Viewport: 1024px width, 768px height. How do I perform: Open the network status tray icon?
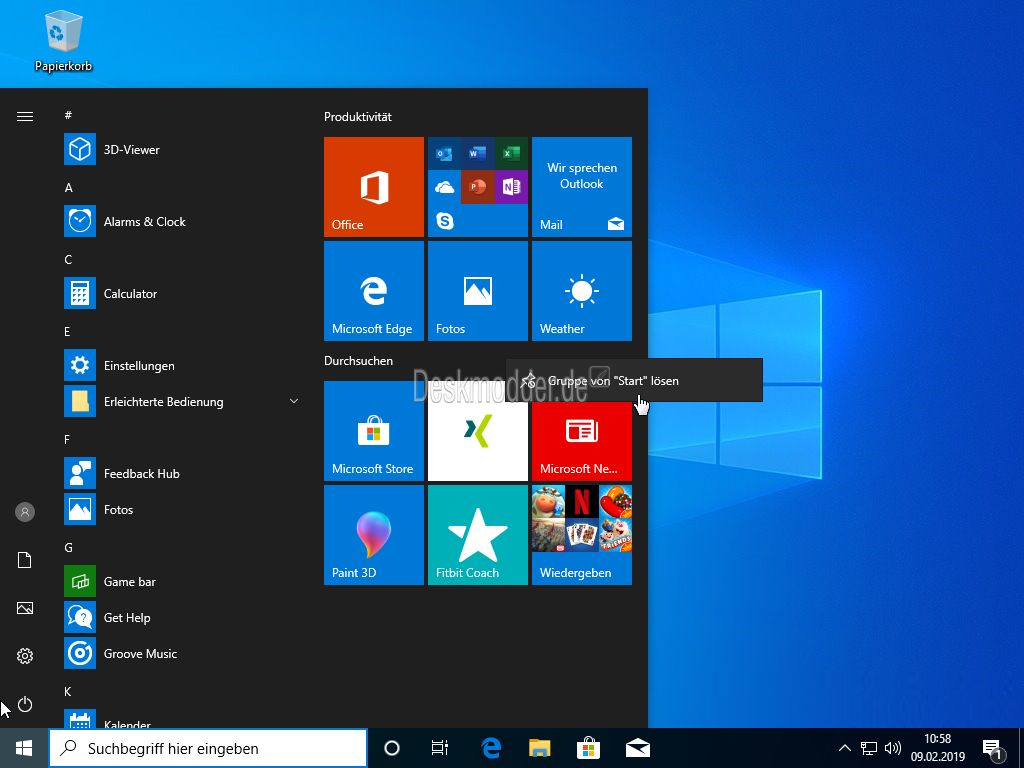coord(869,748)
